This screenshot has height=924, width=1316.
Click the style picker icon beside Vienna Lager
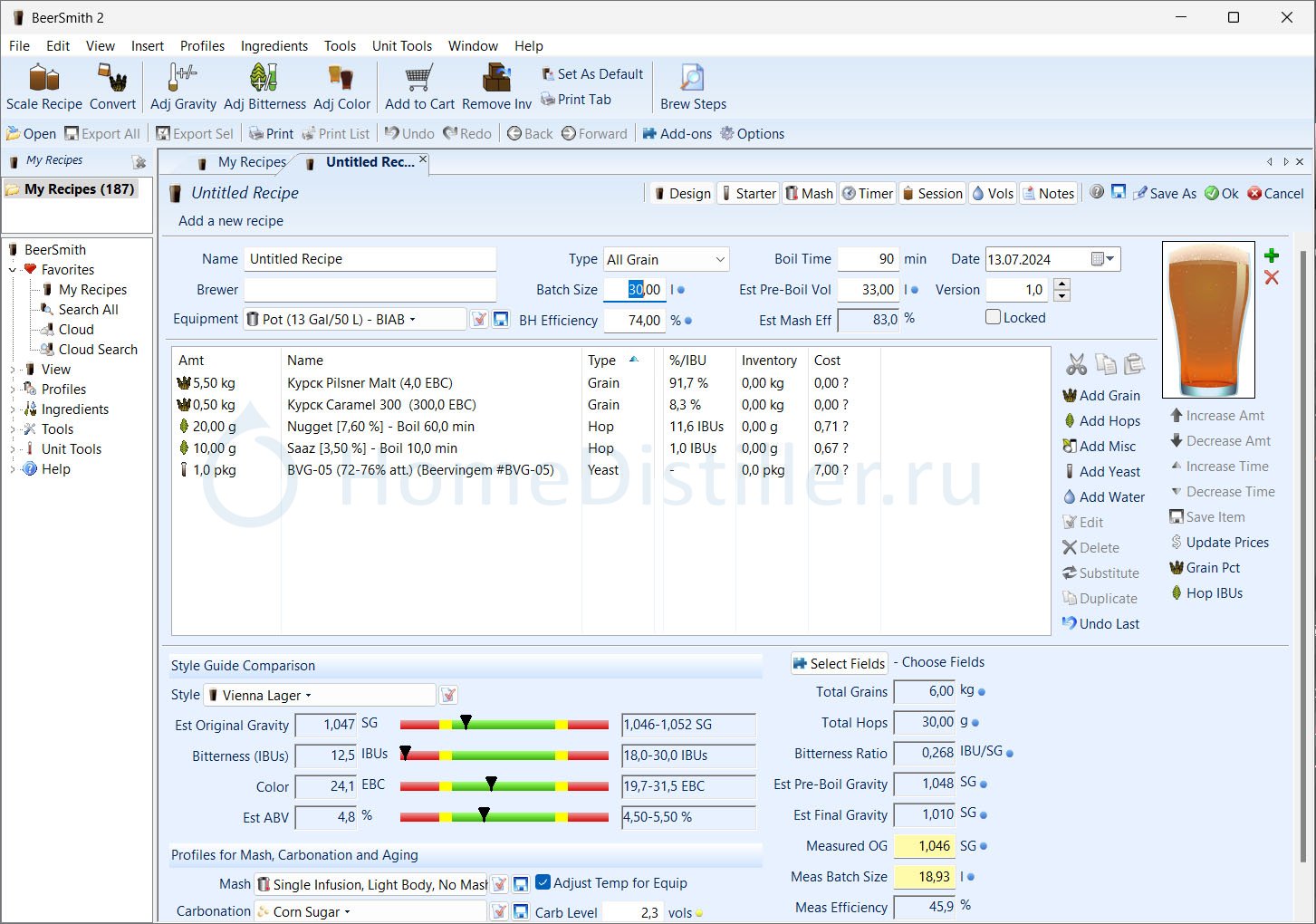[x=448, y=695]
